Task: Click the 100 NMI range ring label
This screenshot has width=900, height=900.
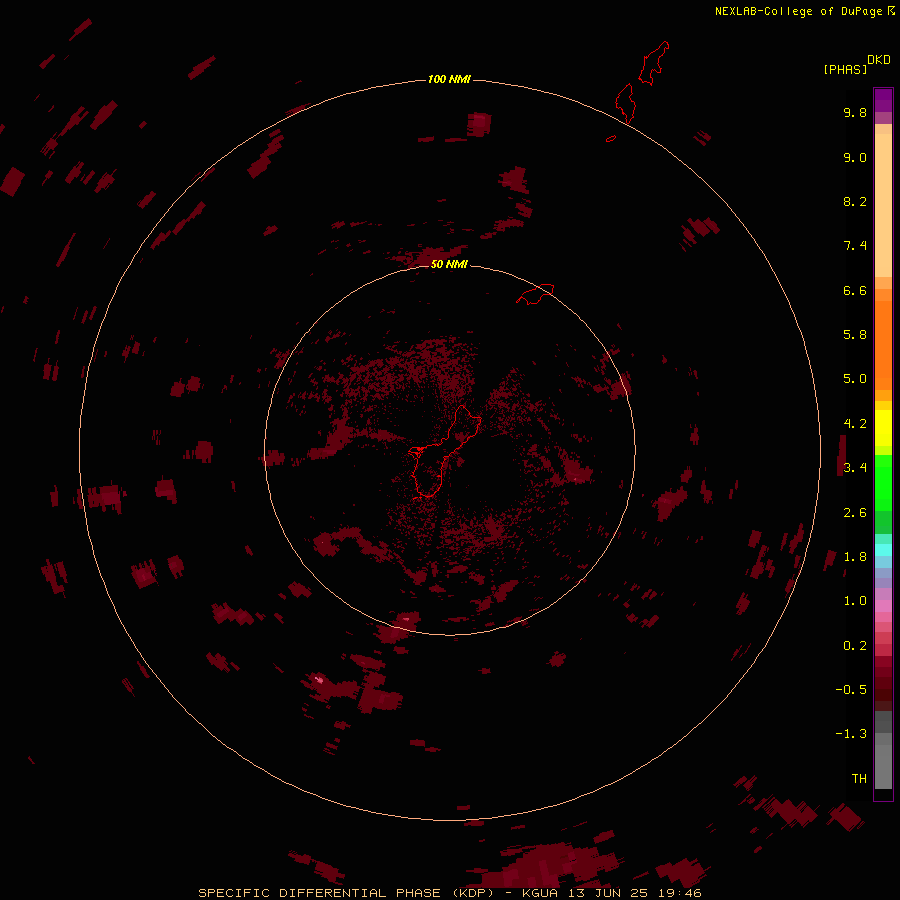Action: (449, 79)
